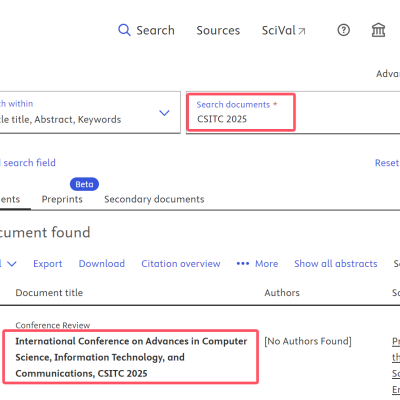Viewport: 400px width, 400px height.
Task: Click the Search magnifier icon
Action: point(124,30)
